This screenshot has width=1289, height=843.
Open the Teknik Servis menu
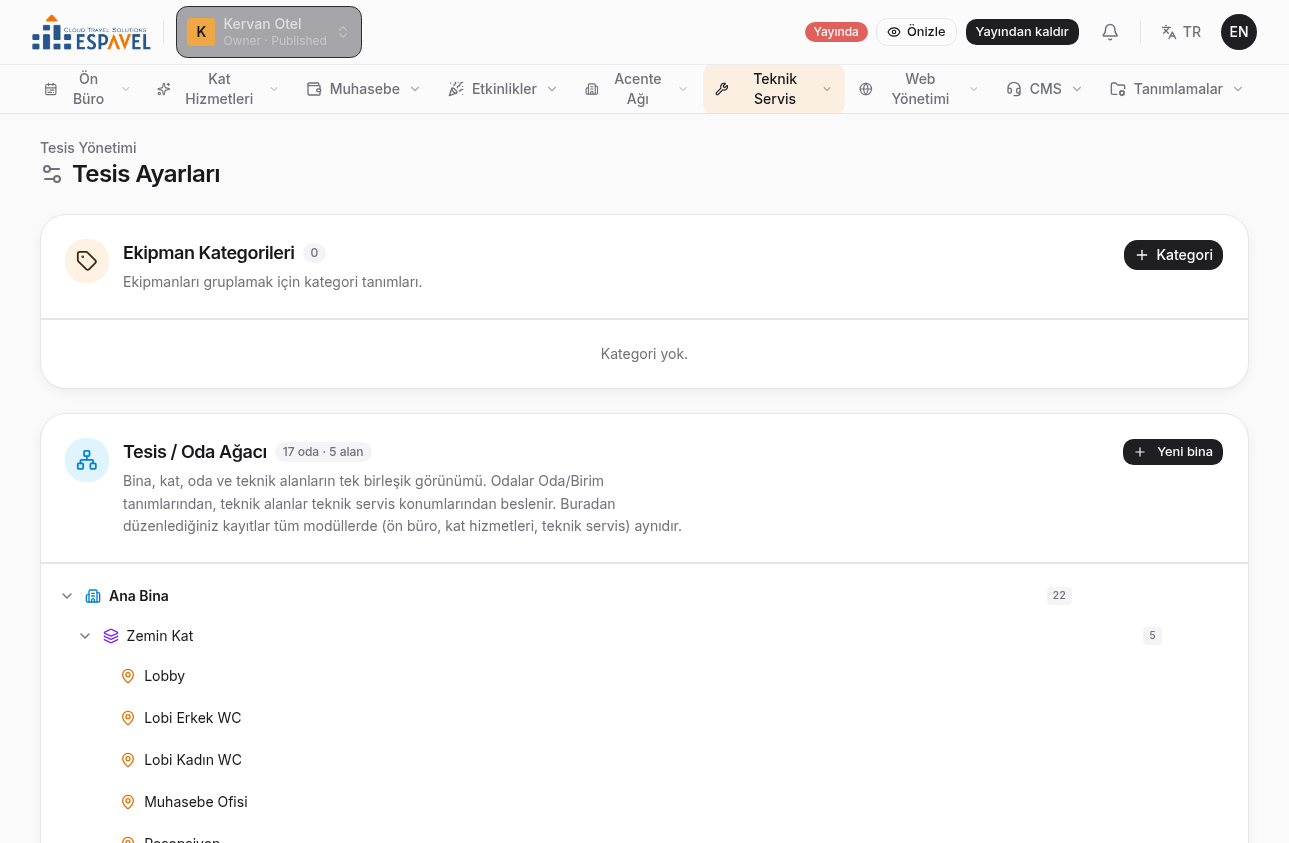point(774,89)
